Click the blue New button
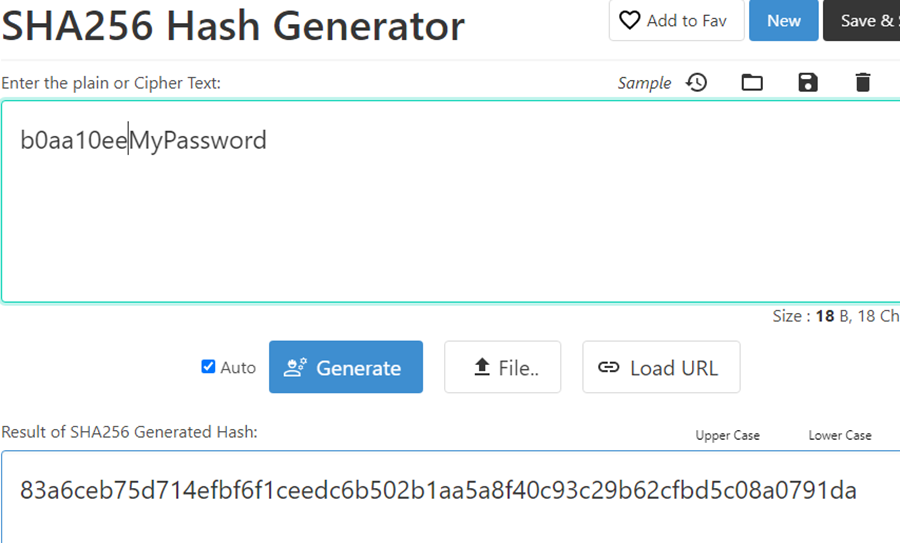 tap(783, 21)
